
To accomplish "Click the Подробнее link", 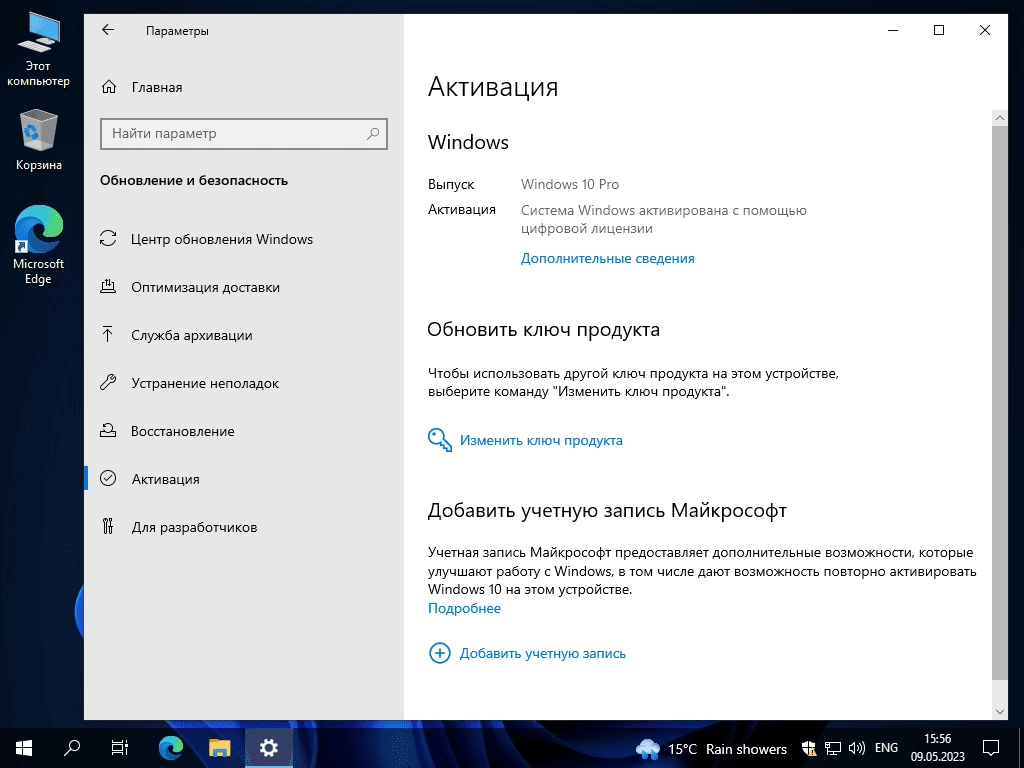I will point(464,608).
